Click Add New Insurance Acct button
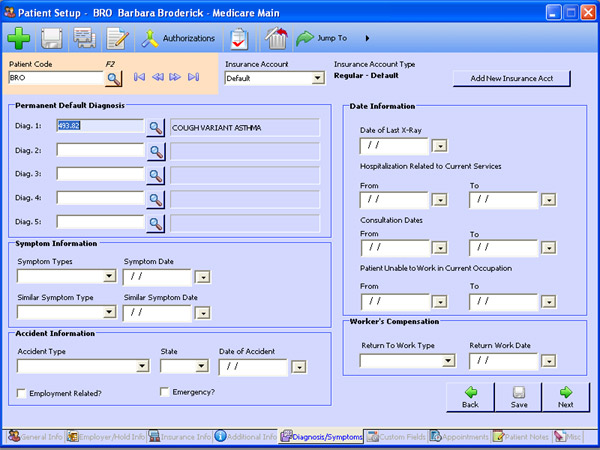The height and width of the screenshot is (450, 600). click(x=512, y=78)
